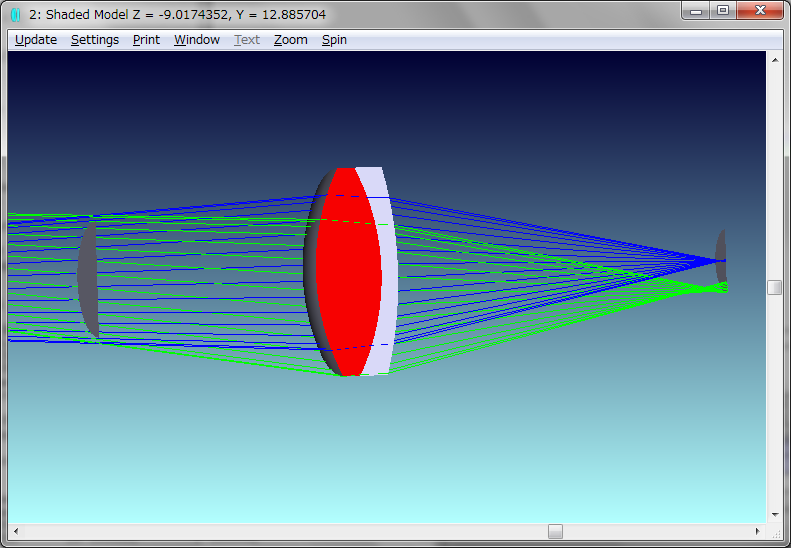Open the Spin menu
Viewport: 791px width, 548px height.
(334, 40)
